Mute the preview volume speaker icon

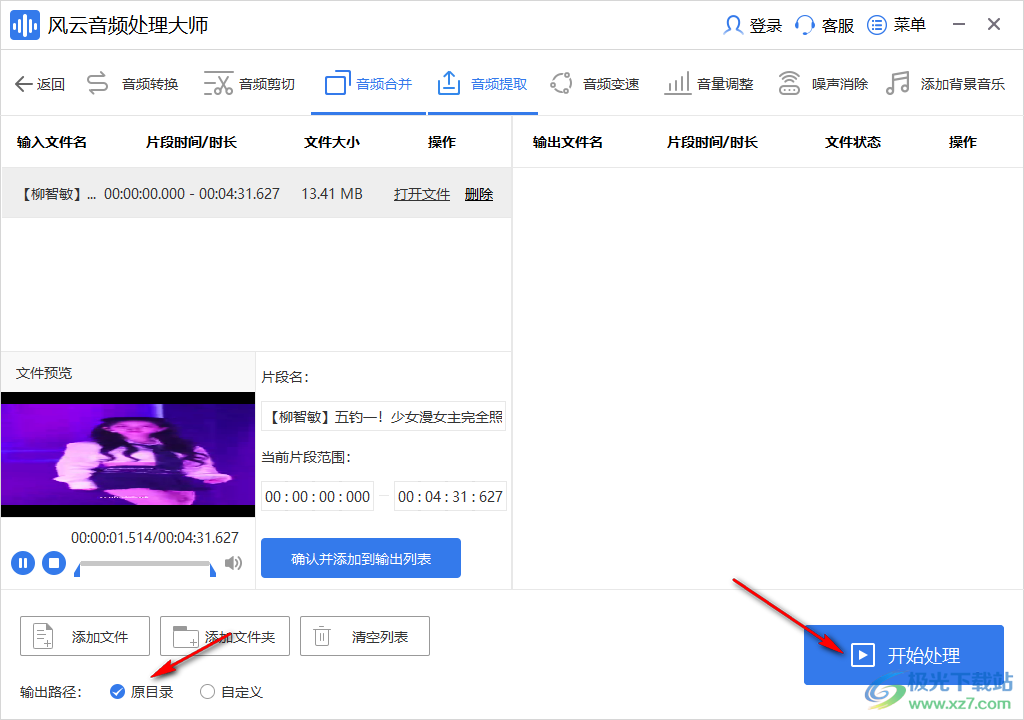click(233, 562)
